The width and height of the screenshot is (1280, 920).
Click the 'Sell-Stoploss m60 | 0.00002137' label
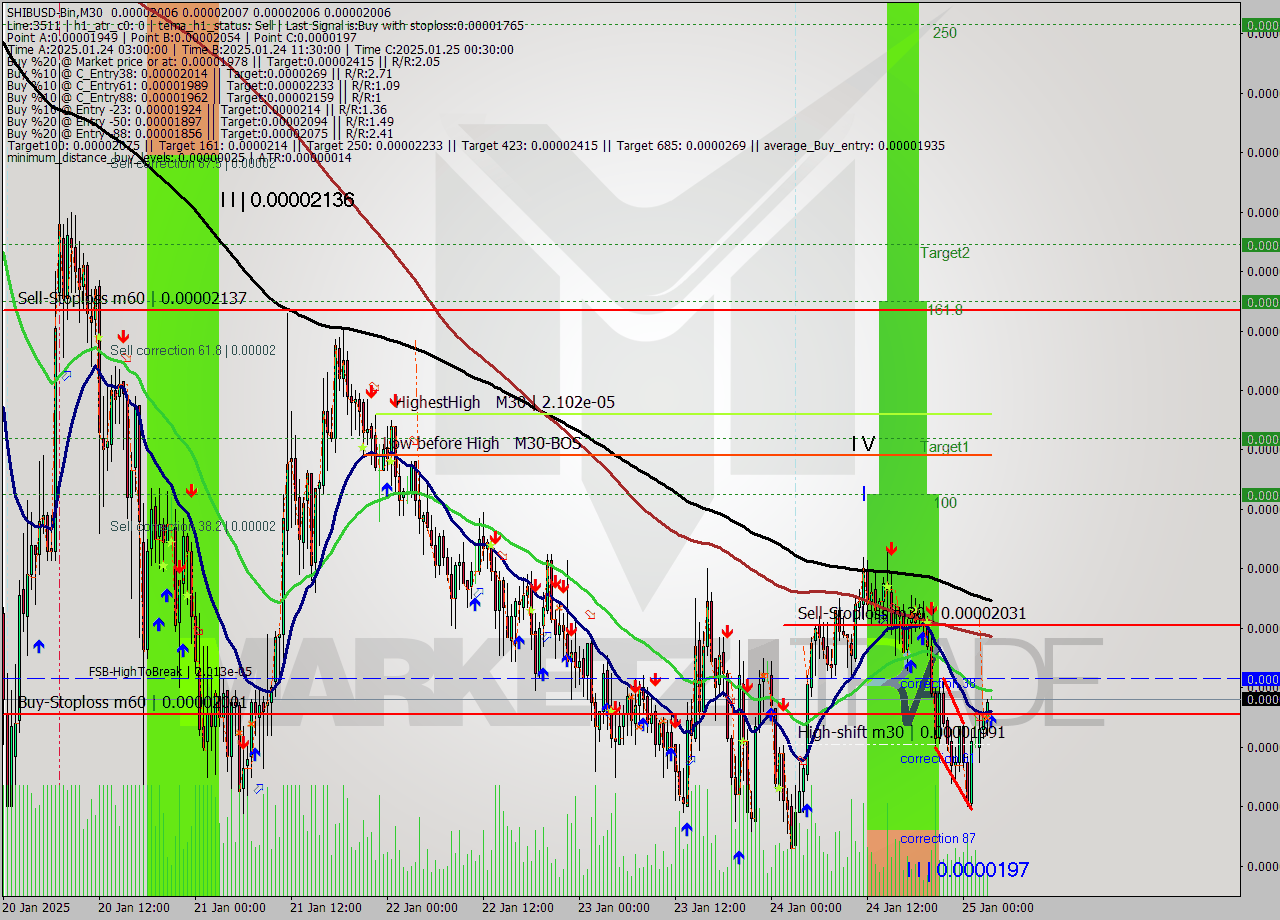[132, 298]
